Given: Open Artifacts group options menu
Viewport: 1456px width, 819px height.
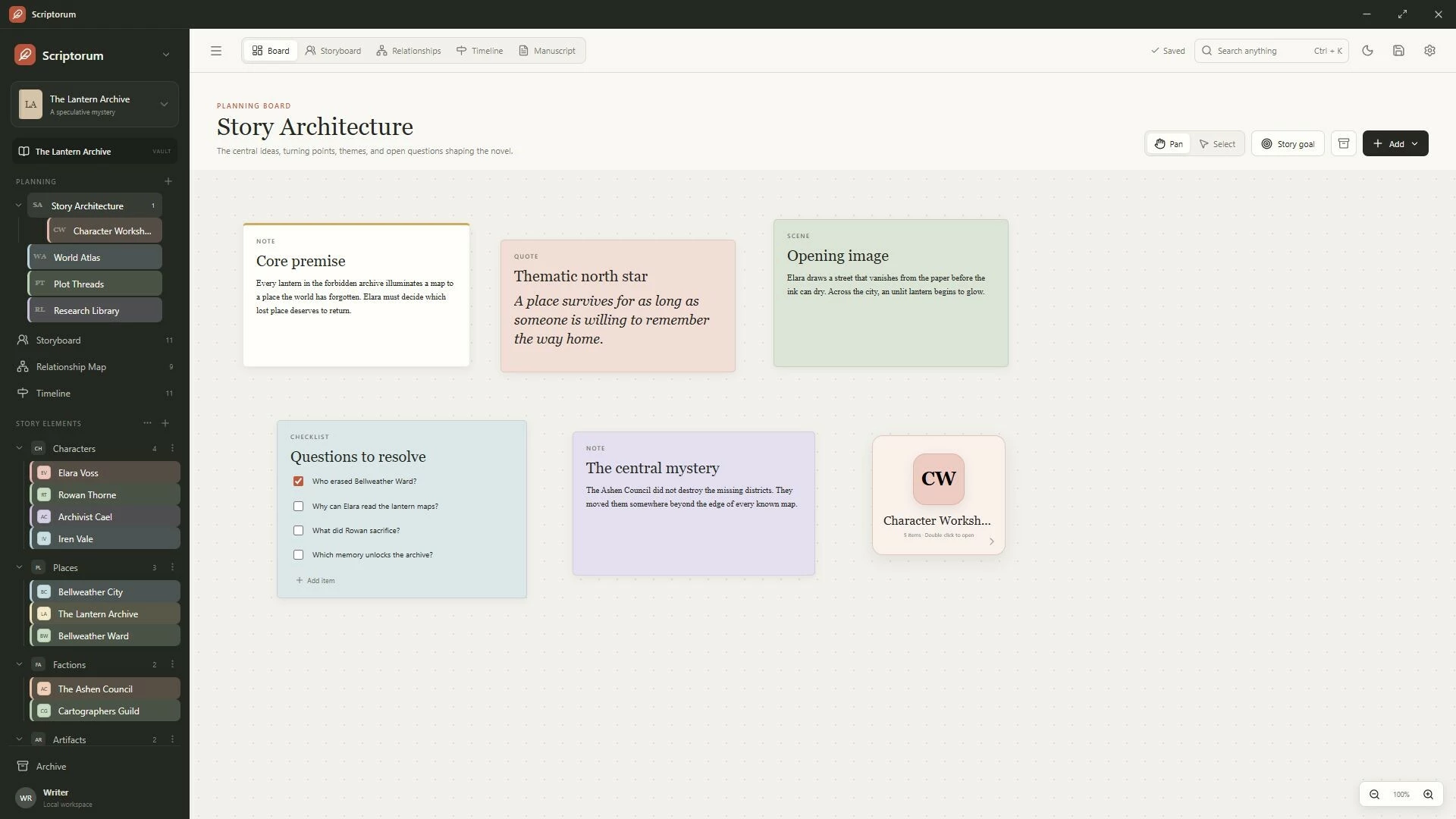Looking at the screenshot, I should coord(172,739).
